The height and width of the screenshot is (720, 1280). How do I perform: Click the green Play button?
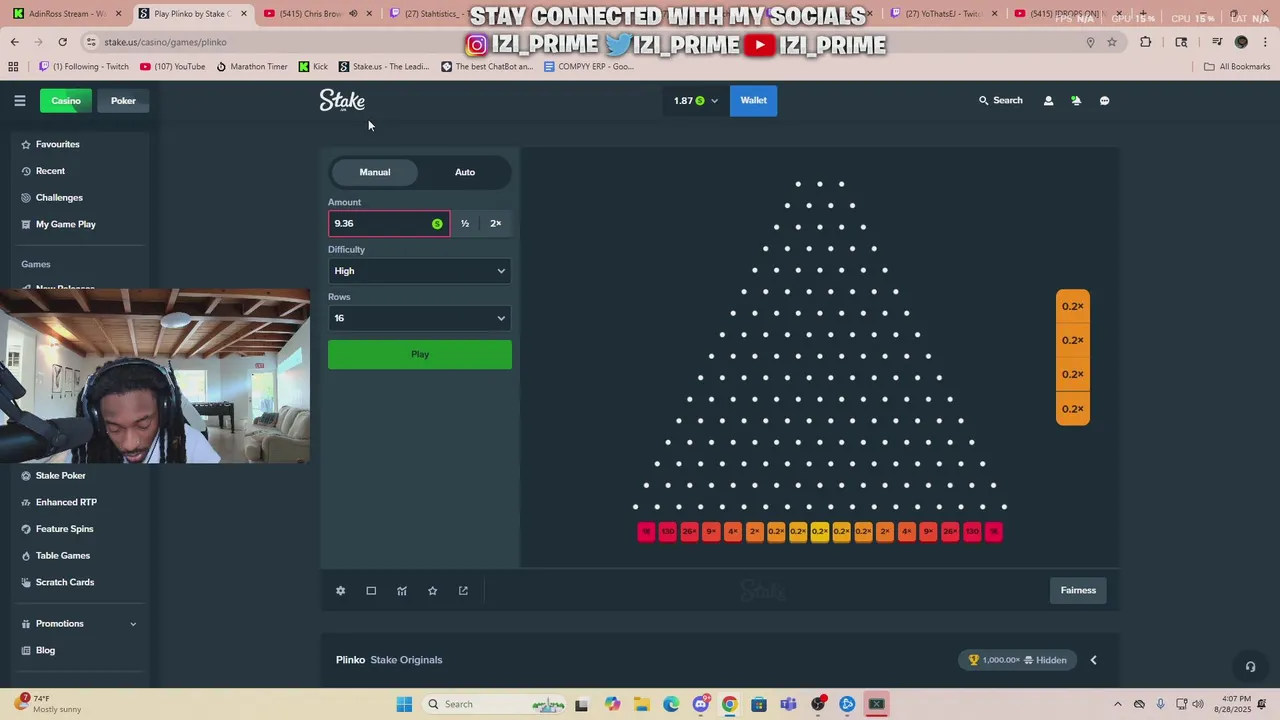420,354
